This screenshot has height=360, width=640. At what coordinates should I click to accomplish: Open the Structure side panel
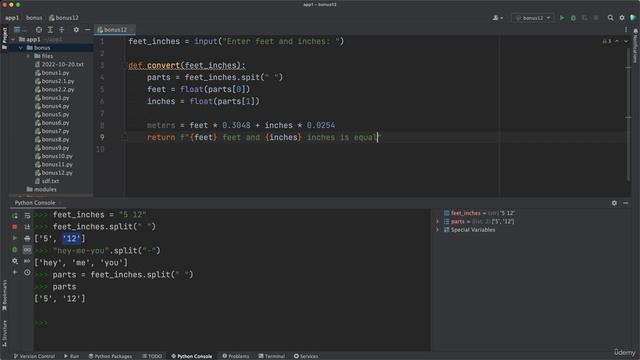pyautogui.click(x=4, y=333)
